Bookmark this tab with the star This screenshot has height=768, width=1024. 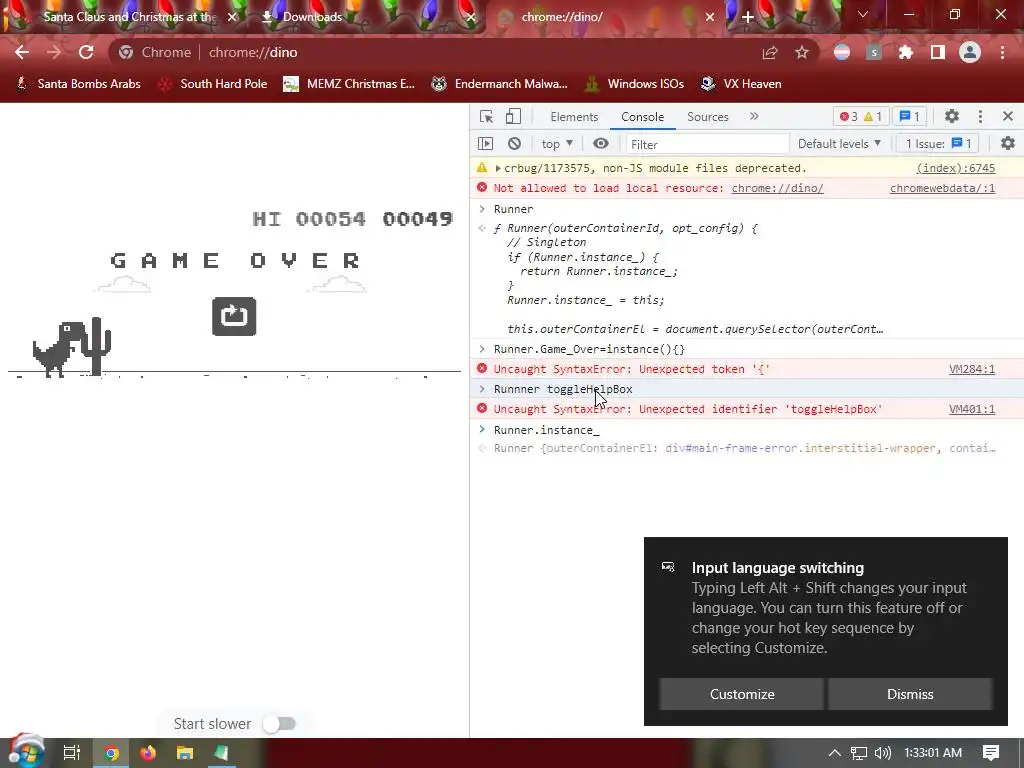[x=802, y=52]
